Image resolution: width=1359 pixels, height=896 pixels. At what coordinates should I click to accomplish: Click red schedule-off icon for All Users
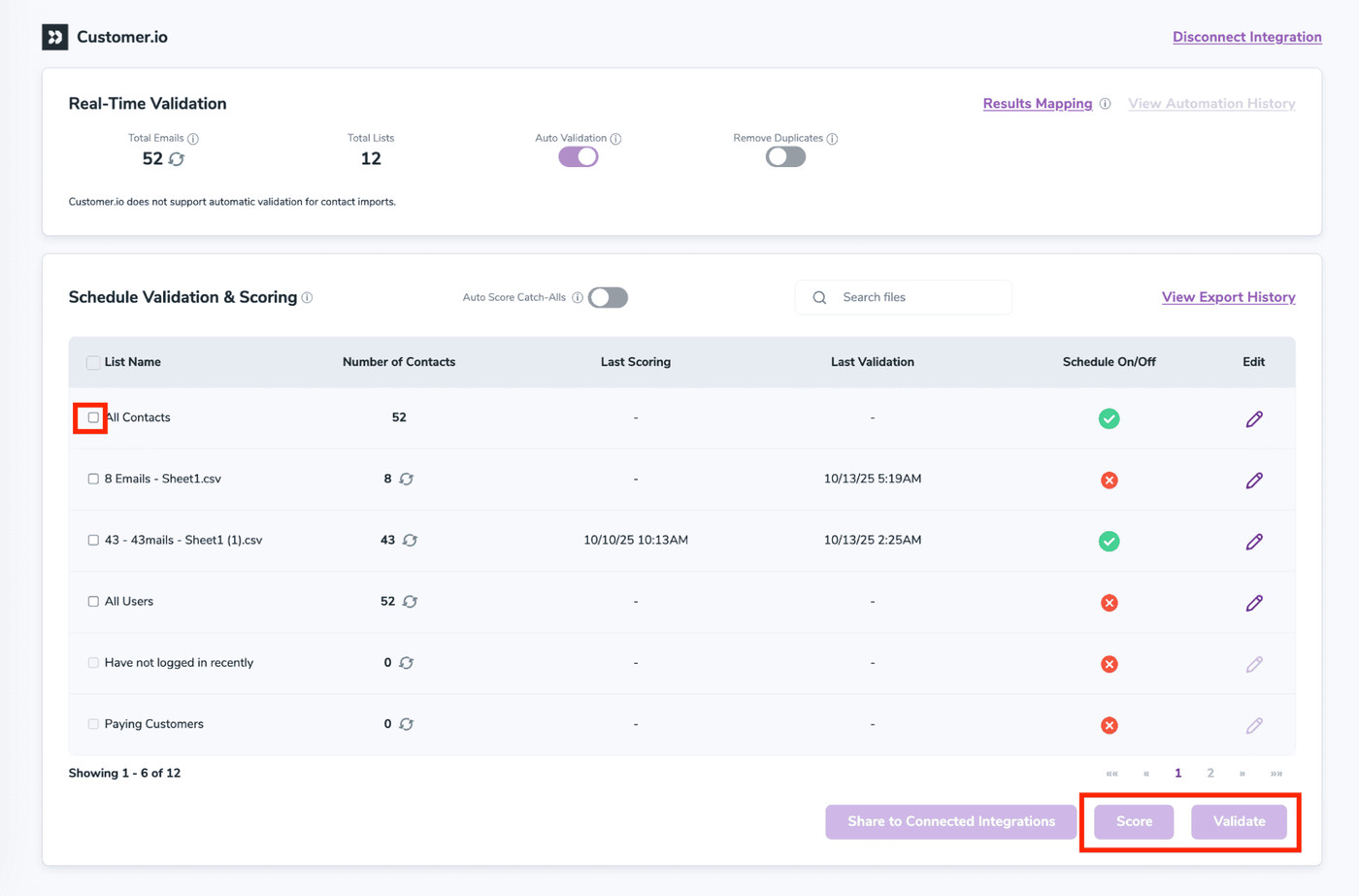tap(1109, 603)
